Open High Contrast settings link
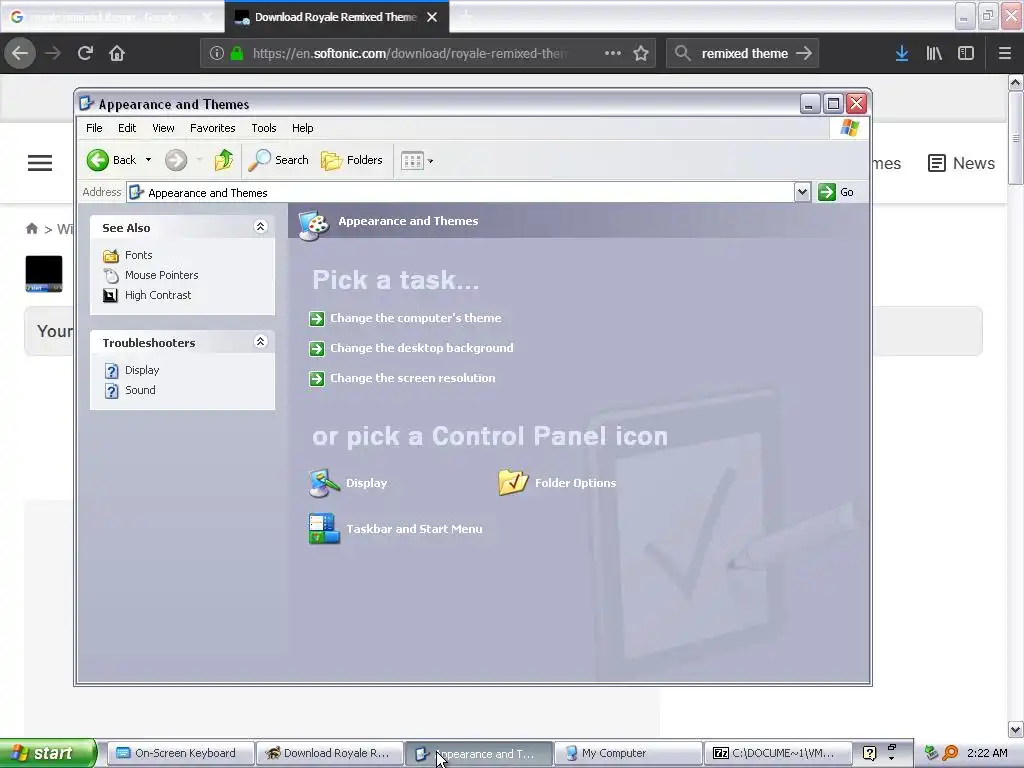 point(158,295)
